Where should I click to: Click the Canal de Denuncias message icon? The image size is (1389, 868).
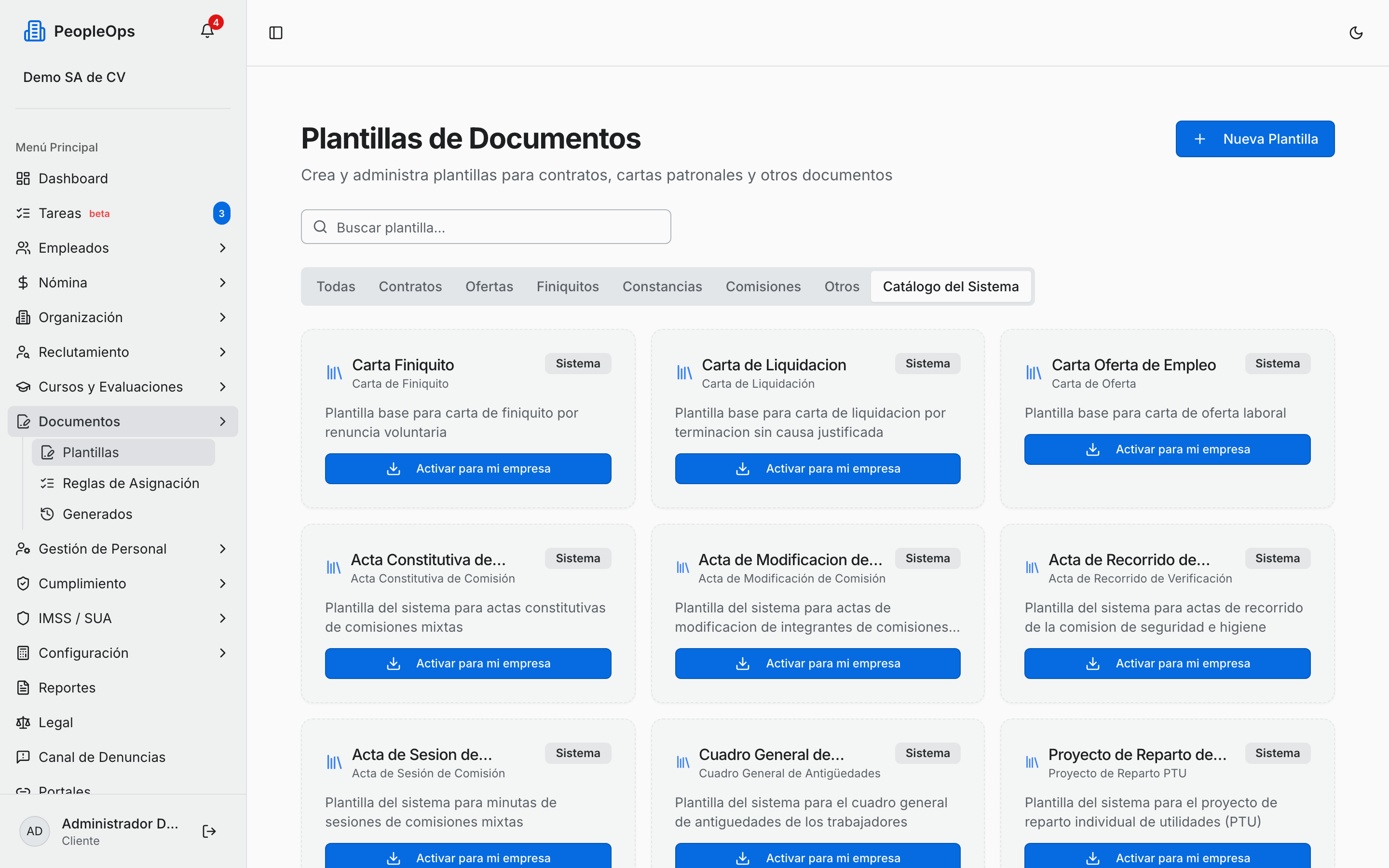click(23, 757)
